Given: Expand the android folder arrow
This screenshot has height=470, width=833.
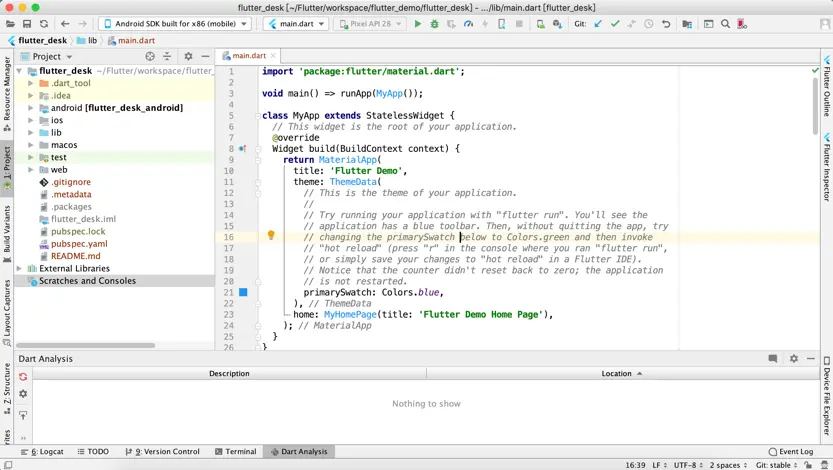Looking at the screenshot, I should pos(31,108).
